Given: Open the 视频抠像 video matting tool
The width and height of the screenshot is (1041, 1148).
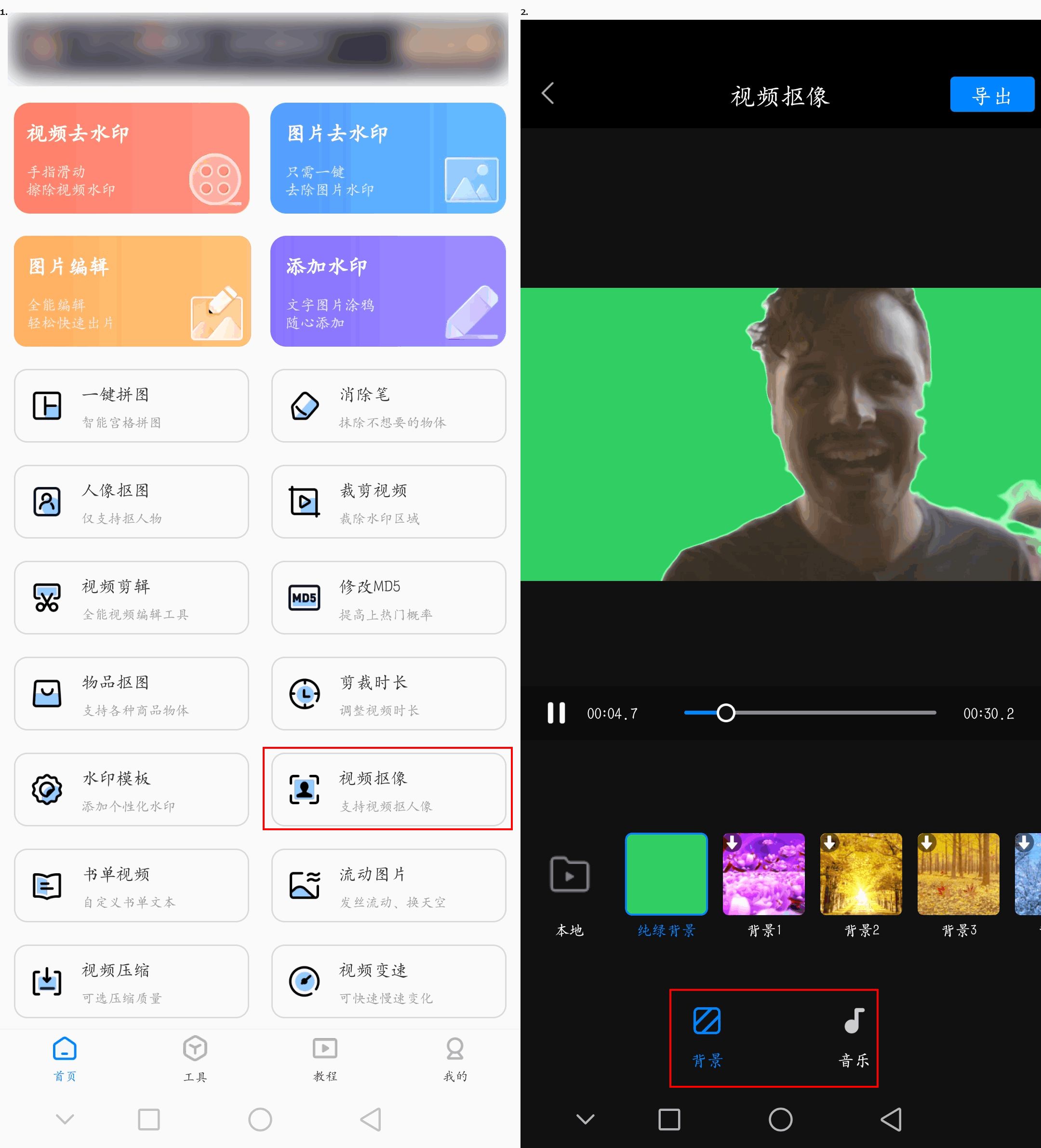Looking at the screenshot, I should [x=388, y=789].
